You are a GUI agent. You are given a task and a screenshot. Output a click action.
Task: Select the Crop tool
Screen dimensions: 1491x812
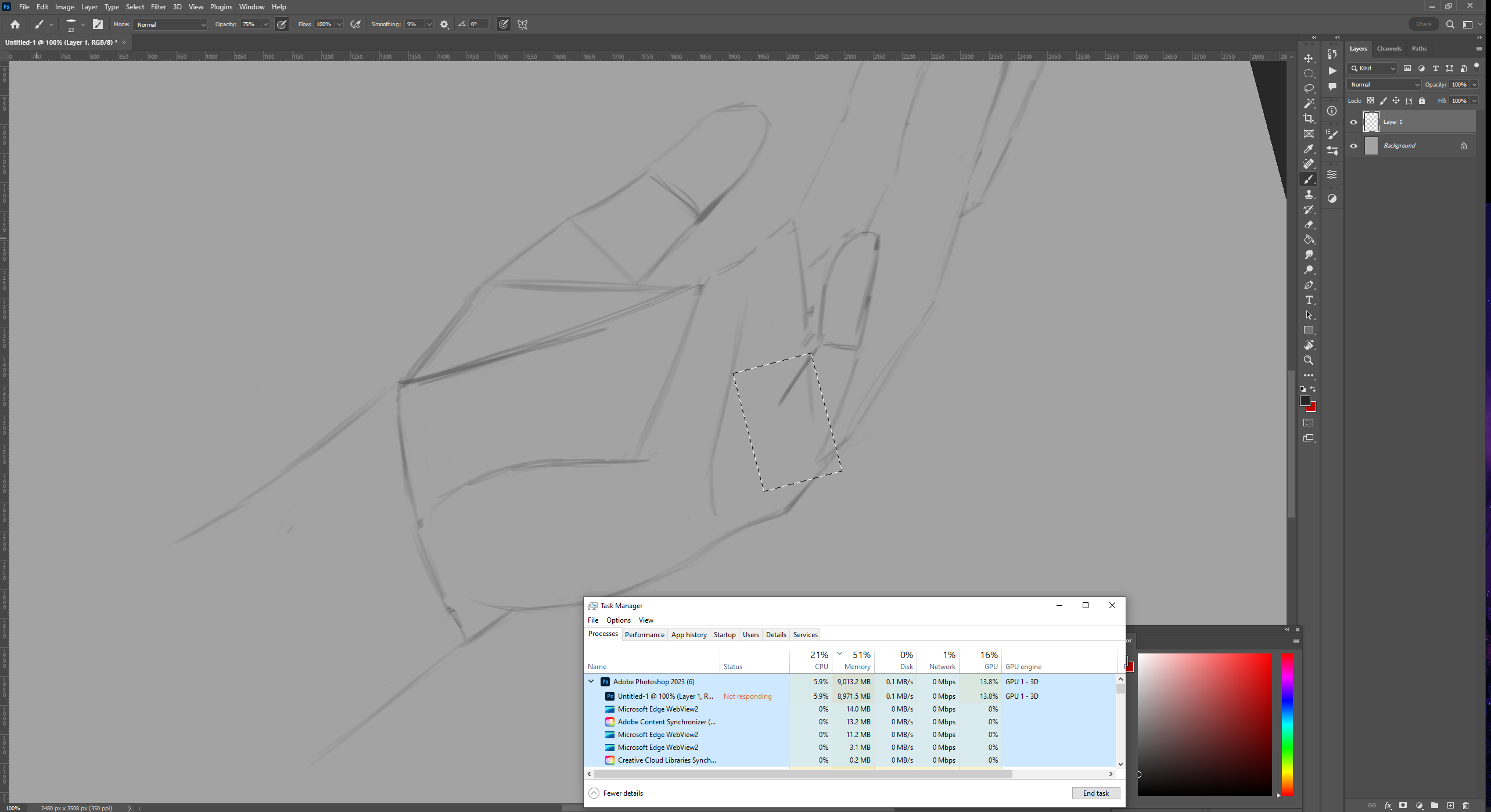pos(1308,118)
